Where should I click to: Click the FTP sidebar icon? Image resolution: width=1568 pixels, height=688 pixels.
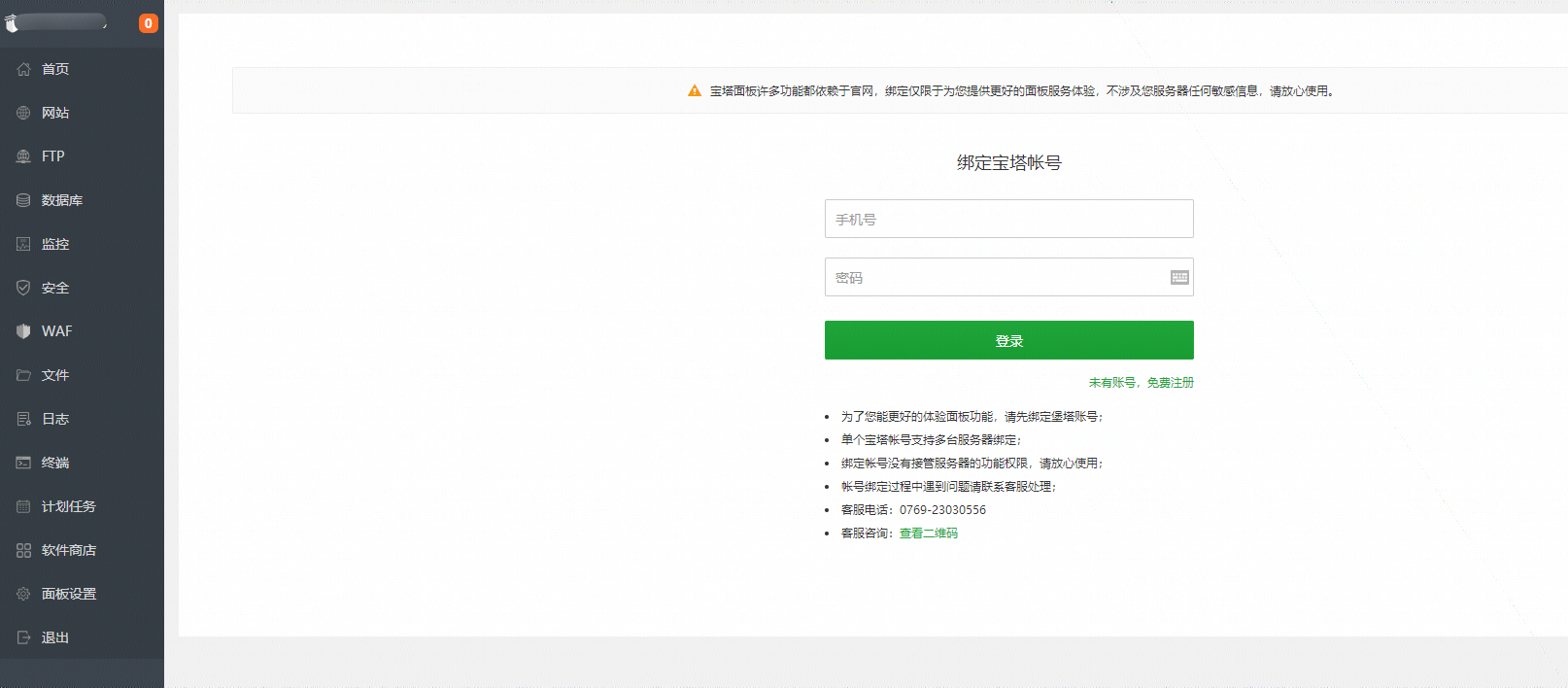pyautogui.click(x=23, y=156)
